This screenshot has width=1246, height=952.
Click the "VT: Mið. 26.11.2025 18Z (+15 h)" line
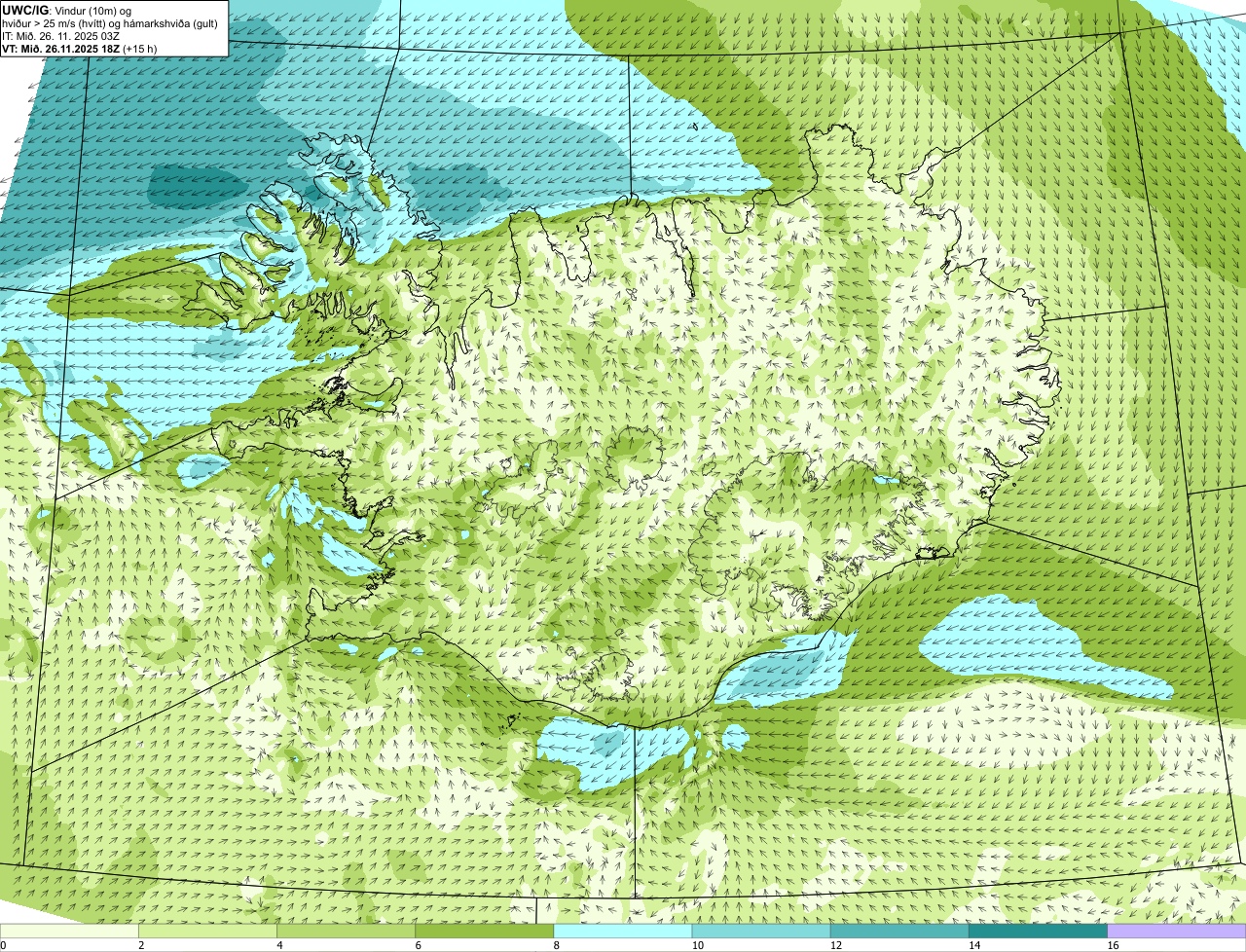click(x=80, y=49)
